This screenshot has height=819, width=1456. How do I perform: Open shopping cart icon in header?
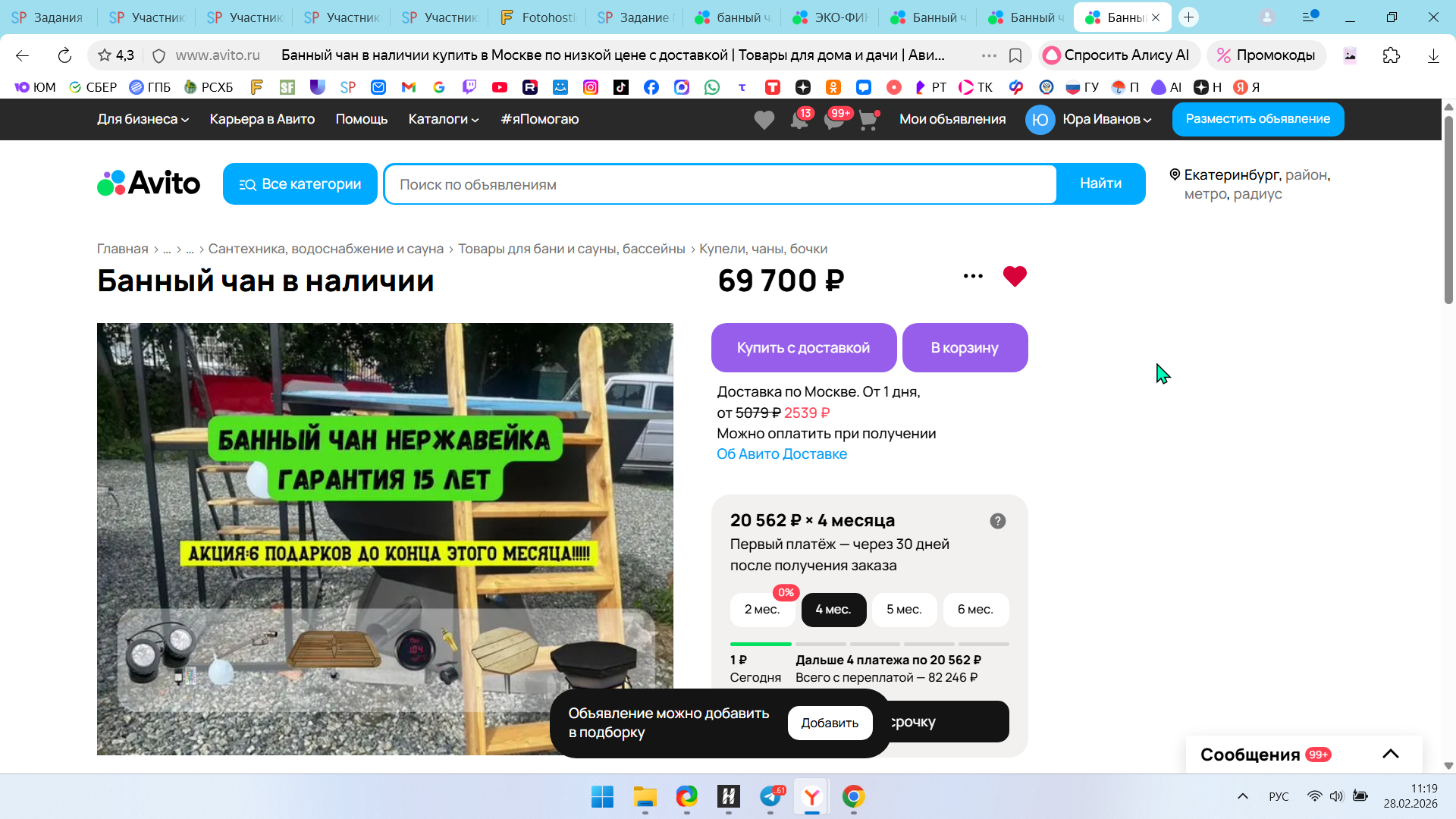(x=868, y=120)
